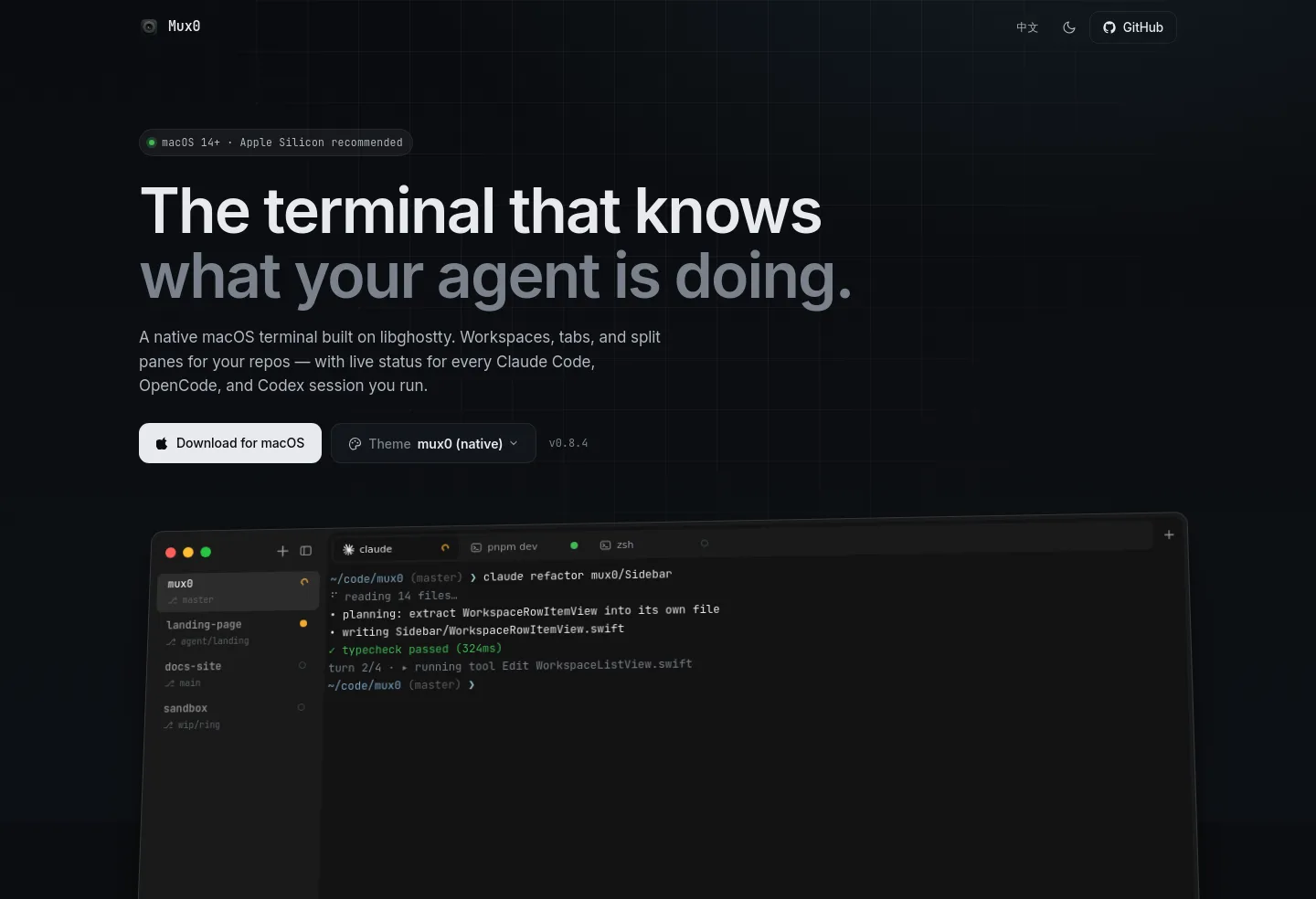Click terminal icon on zsh tab
The width and height of the screenshot is (1316, 899).
pos(605,545)
